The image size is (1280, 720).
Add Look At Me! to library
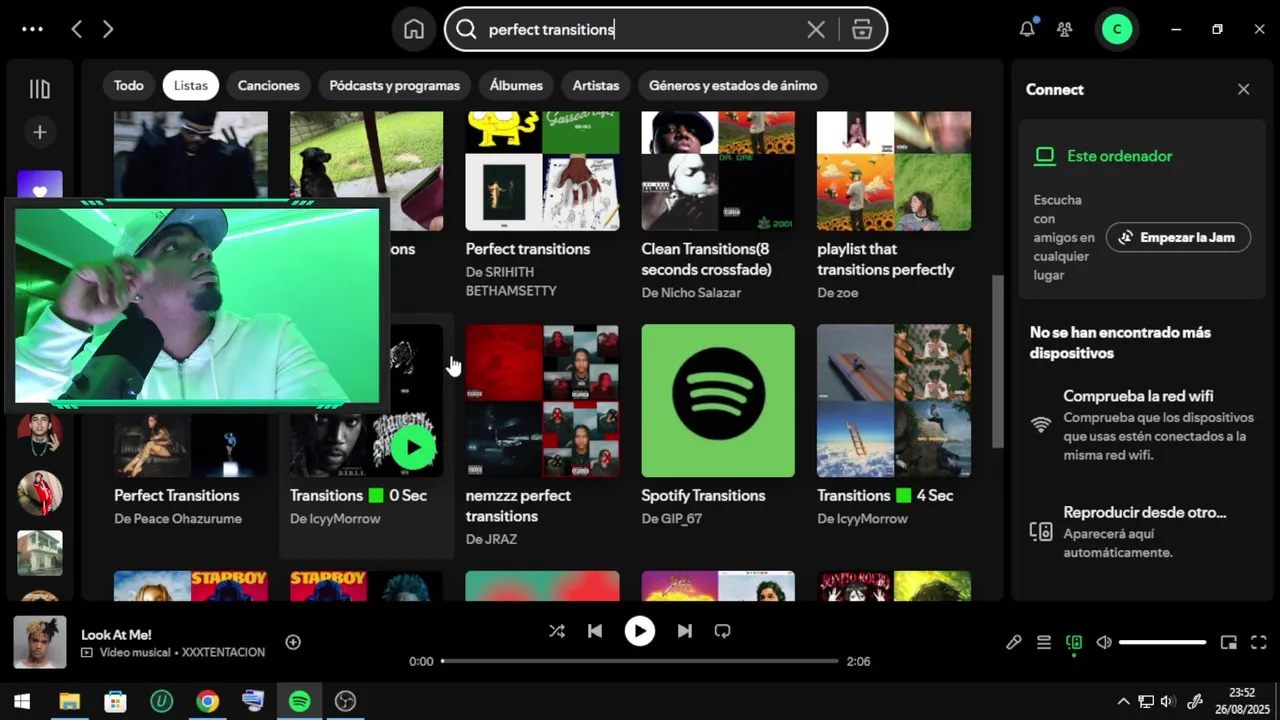293,642
